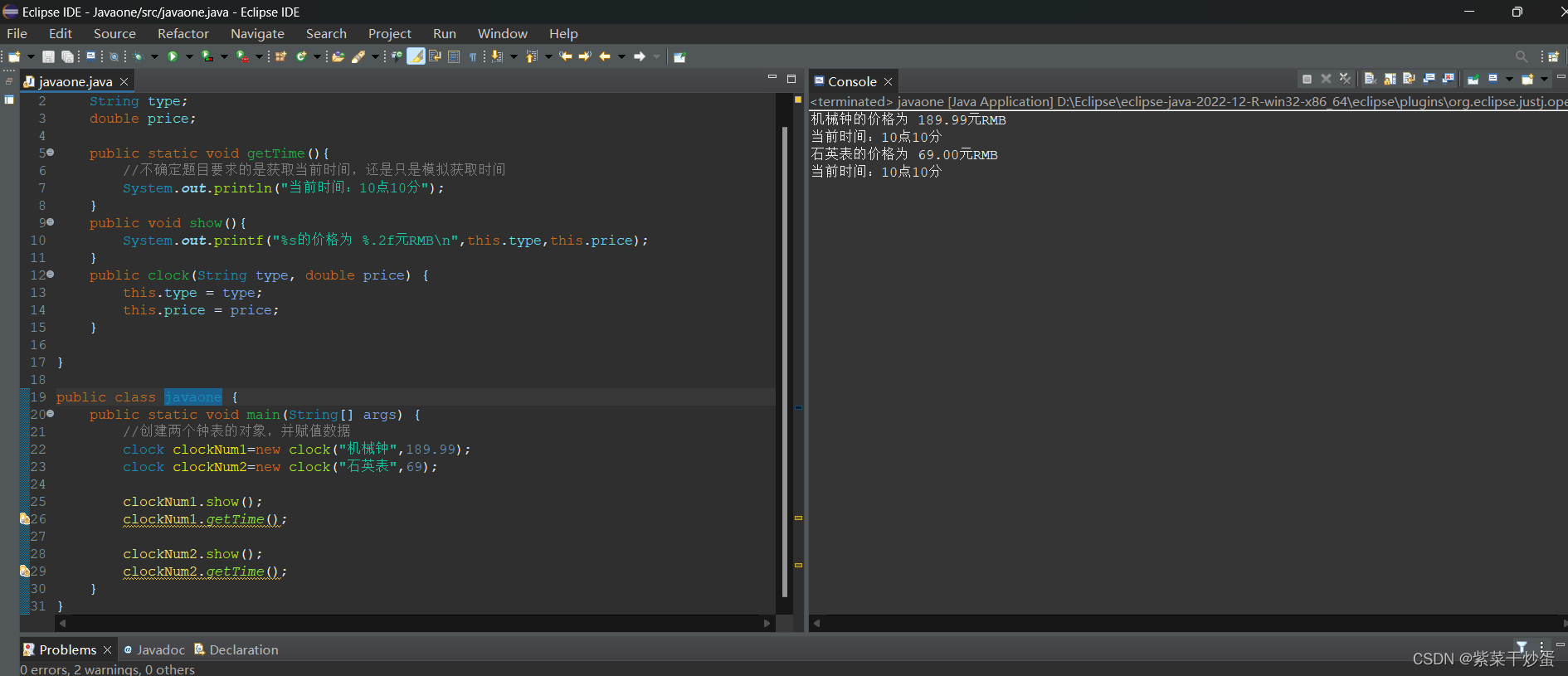The image size is (1568, 676).
Task: Jump to previous annotation icon
Action: pyautogui.click(x=532, y=56)
